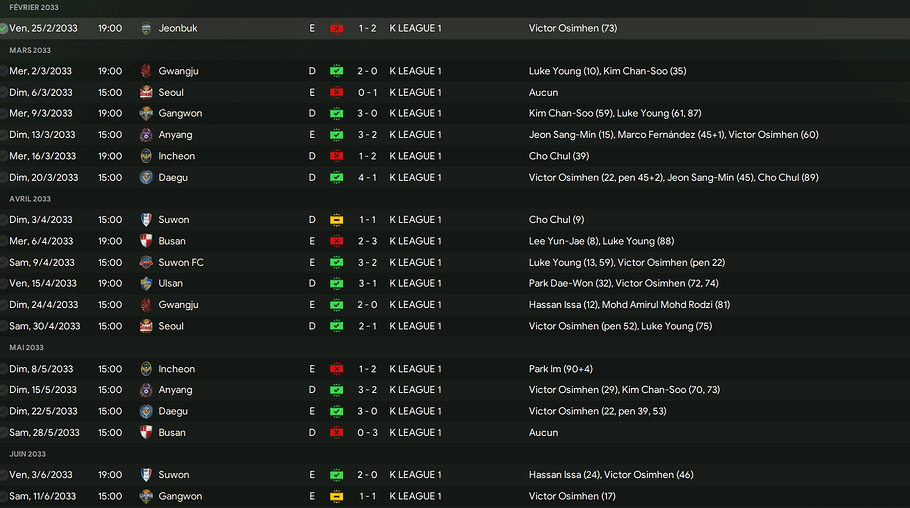Click the Anyang badge in the 13/3/2033 row
Screen dimensions: 910x508
[147, 135]
